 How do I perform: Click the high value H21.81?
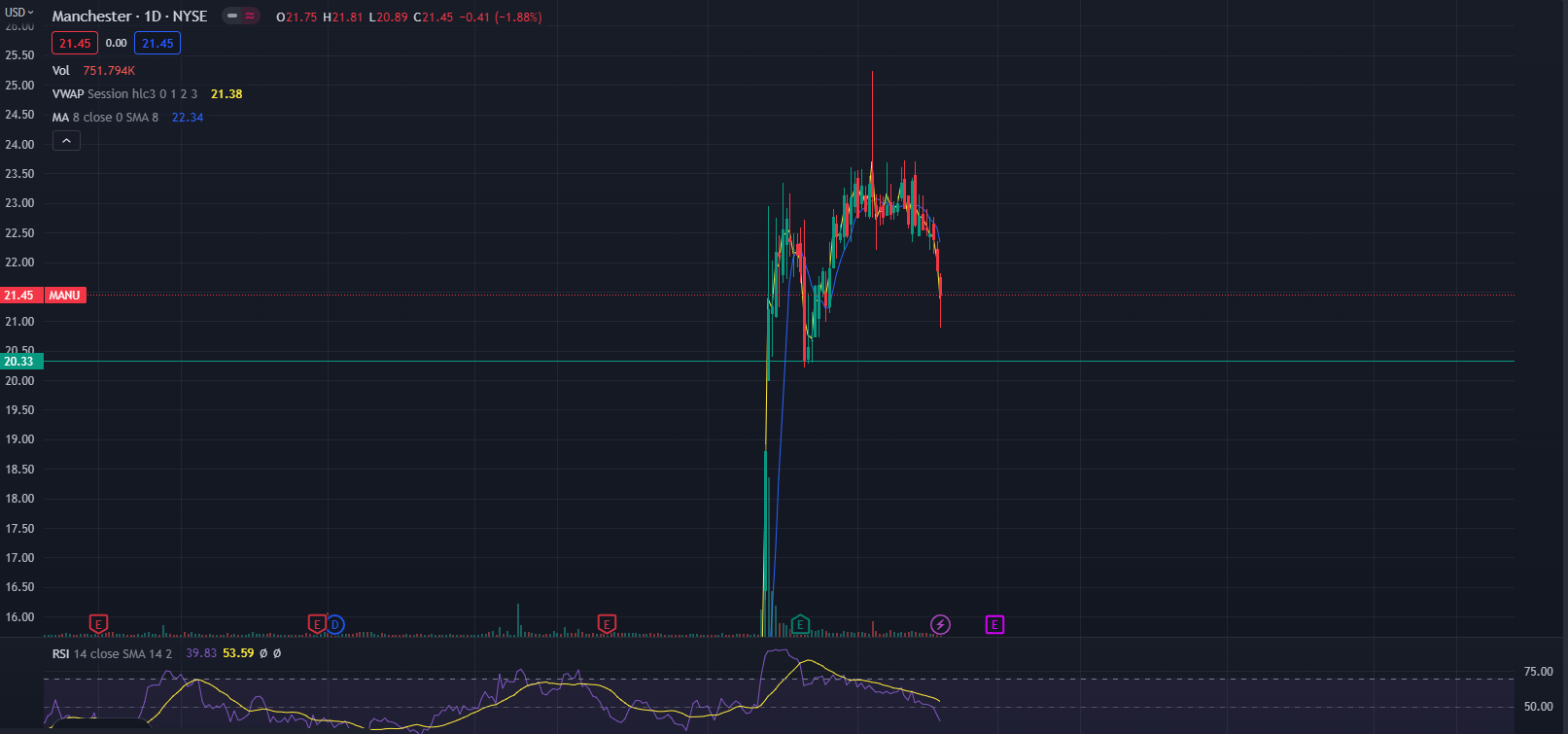[343, 17]
